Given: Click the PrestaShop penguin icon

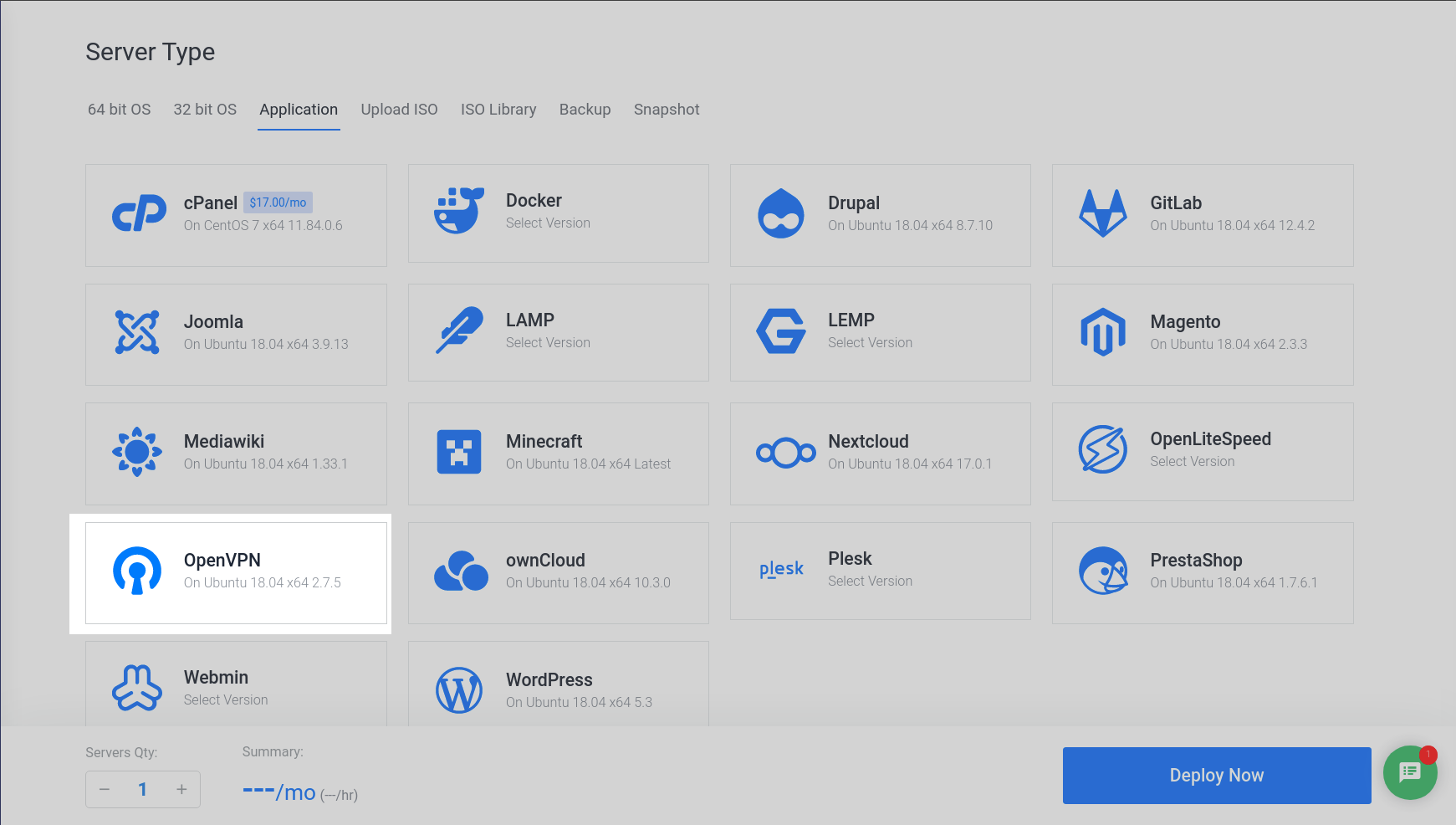Looking at the screenshot, I should [1103, 571].
